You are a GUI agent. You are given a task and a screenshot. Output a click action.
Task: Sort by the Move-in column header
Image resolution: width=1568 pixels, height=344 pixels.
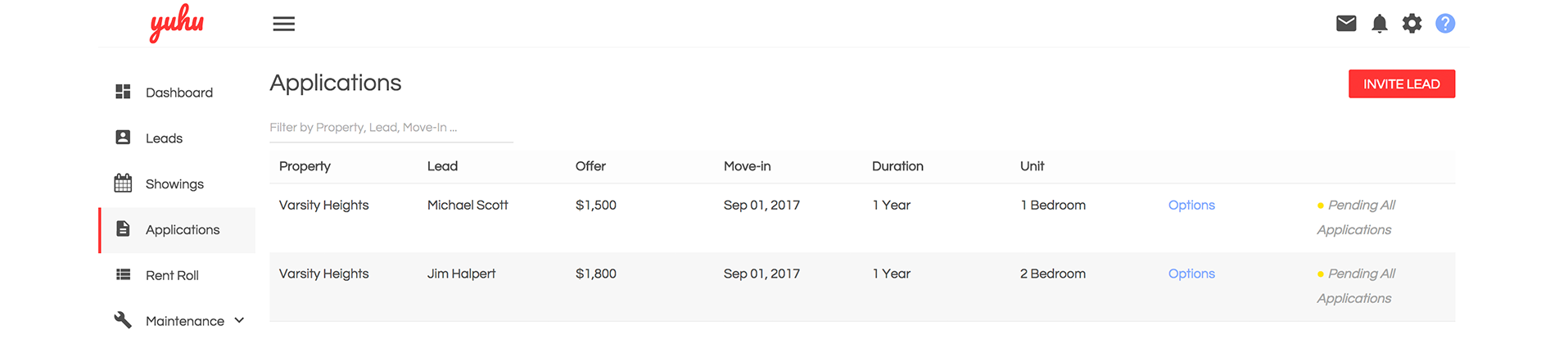(x=747, y=166)
